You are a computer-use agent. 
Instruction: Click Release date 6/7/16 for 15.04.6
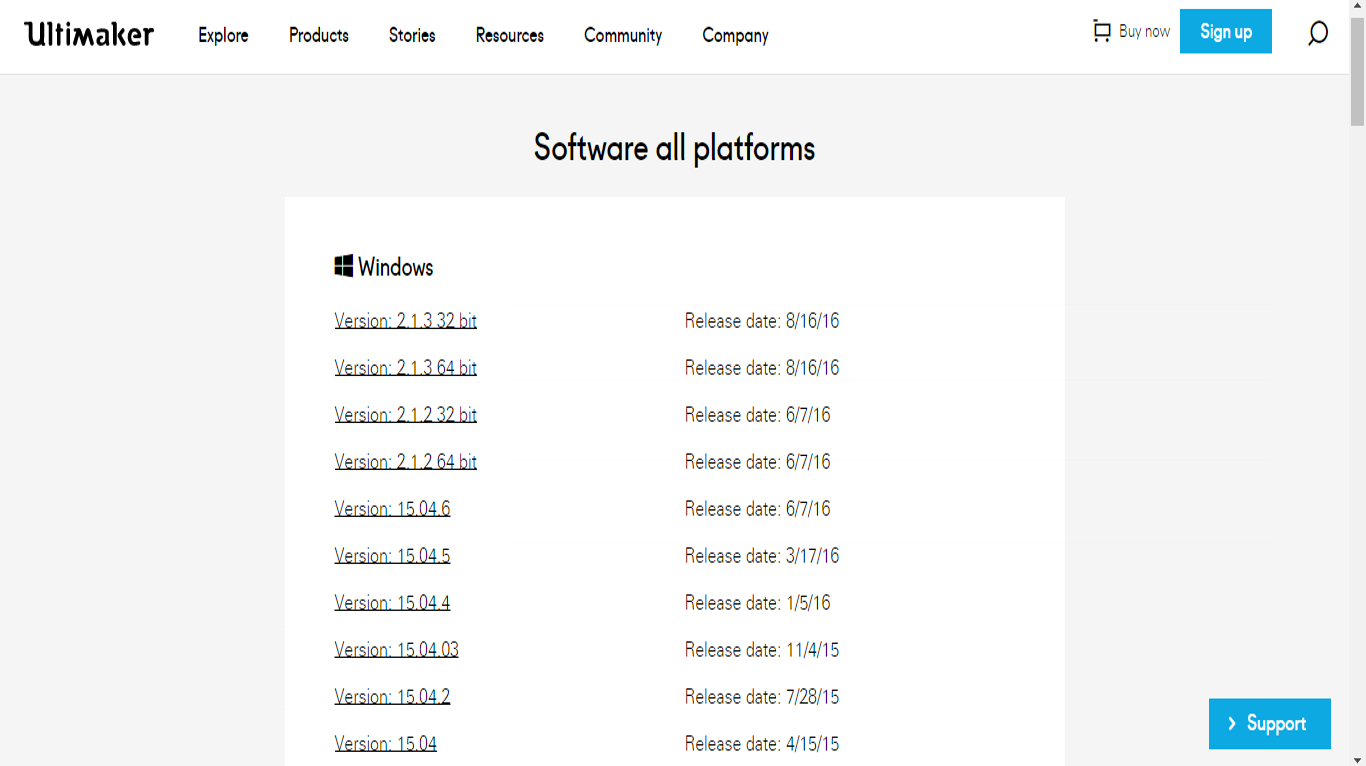[757, 509]
